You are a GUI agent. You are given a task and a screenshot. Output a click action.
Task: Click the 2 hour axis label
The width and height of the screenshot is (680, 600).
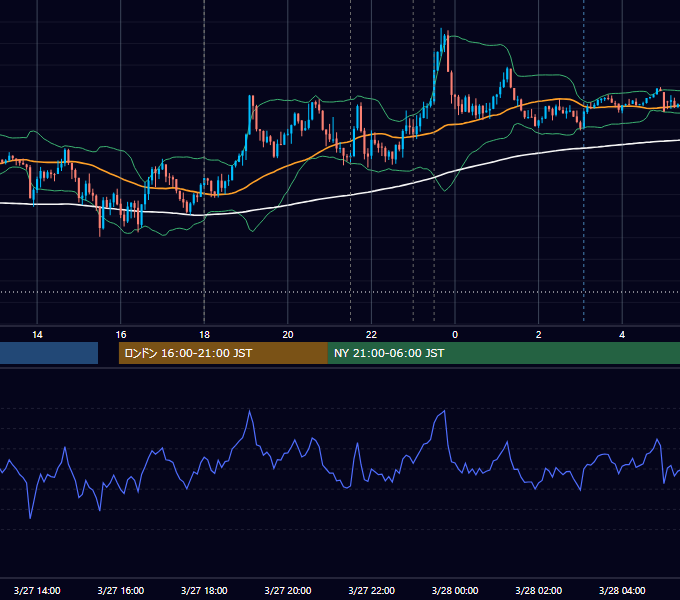tap(539, 335)
